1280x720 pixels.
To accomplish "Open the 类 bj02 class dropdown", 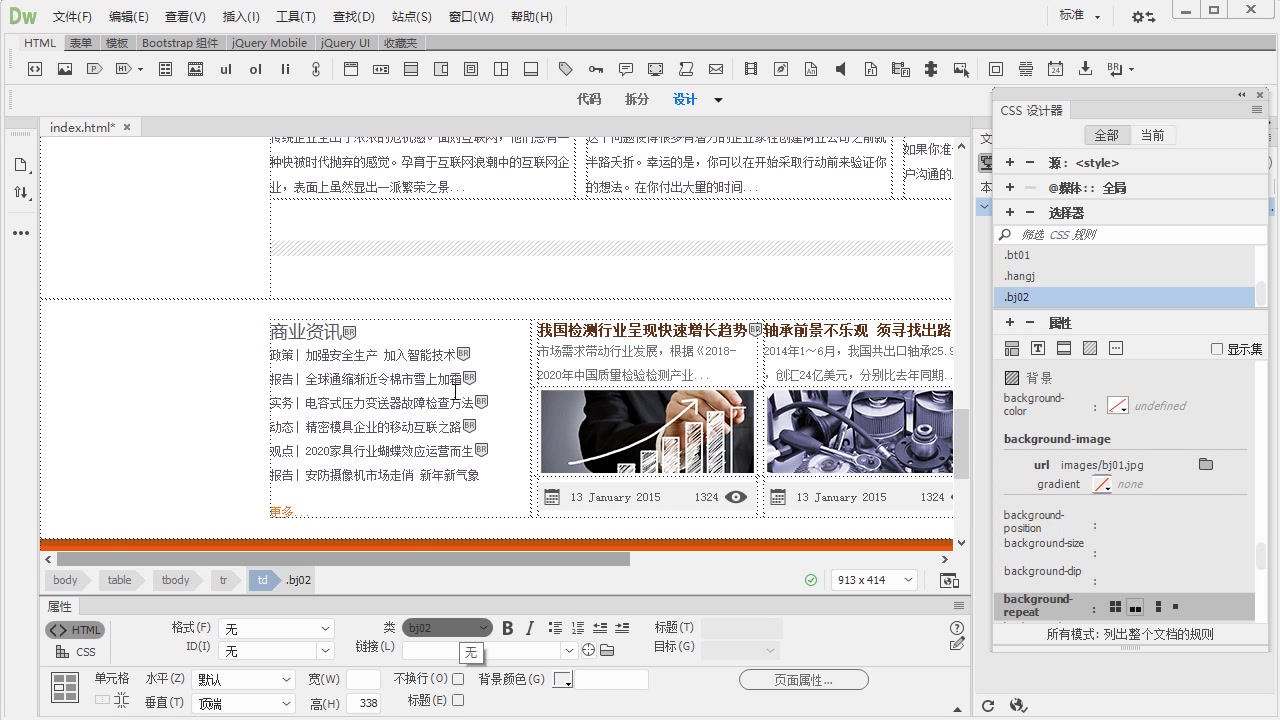I will click(x=448, y=628).
